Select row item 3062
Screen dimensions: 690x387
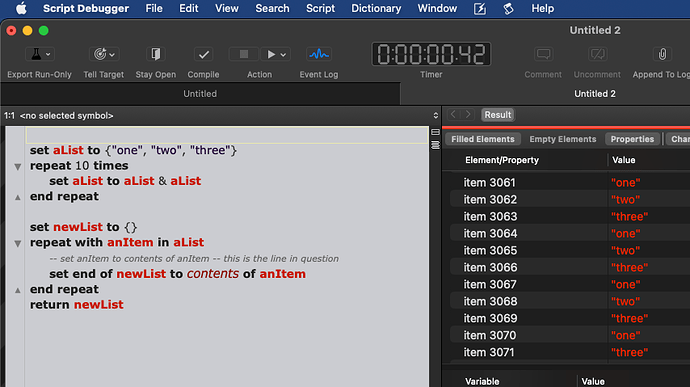570,199
